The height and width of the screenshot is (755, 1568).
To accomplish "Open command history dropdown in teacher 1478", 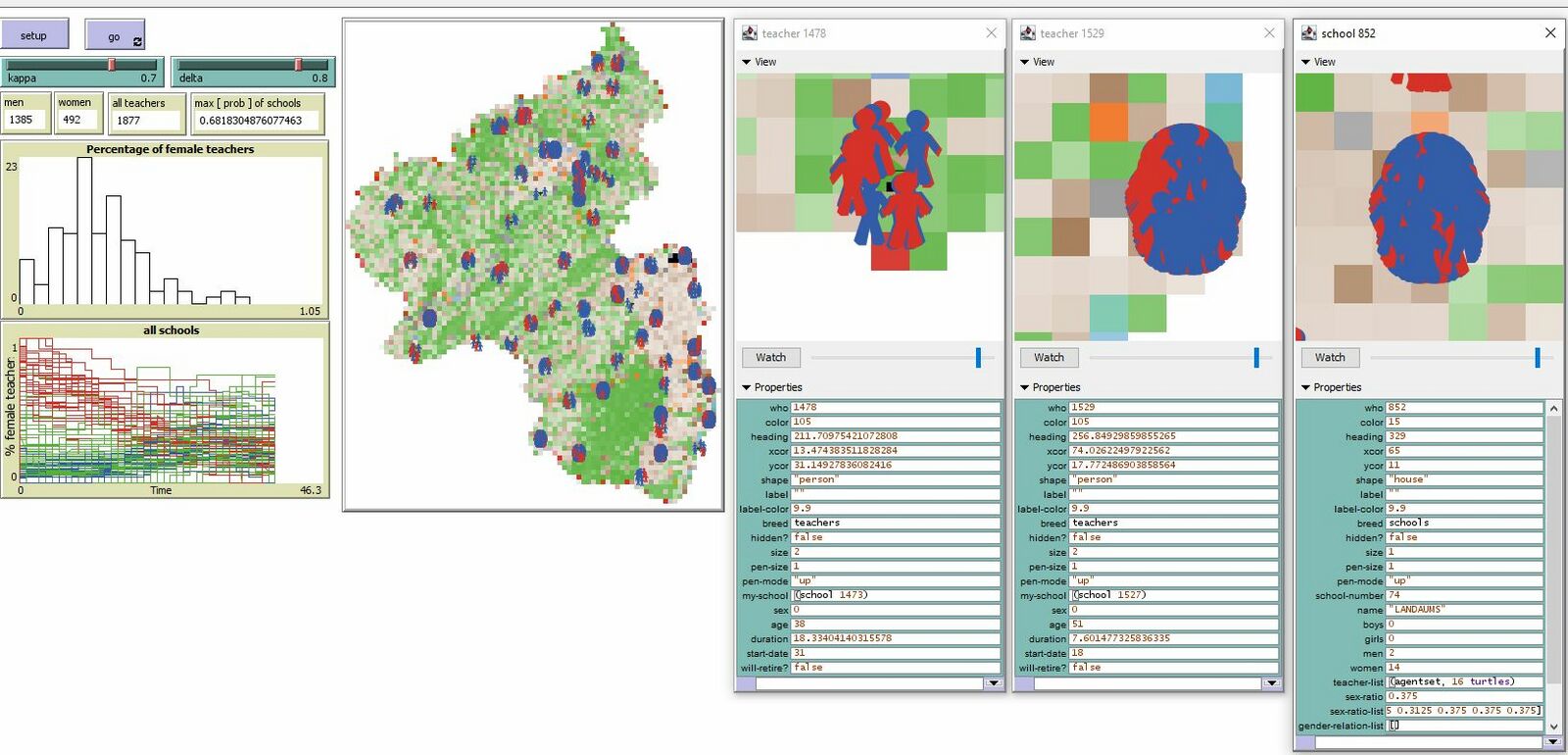I will (993, 683).
